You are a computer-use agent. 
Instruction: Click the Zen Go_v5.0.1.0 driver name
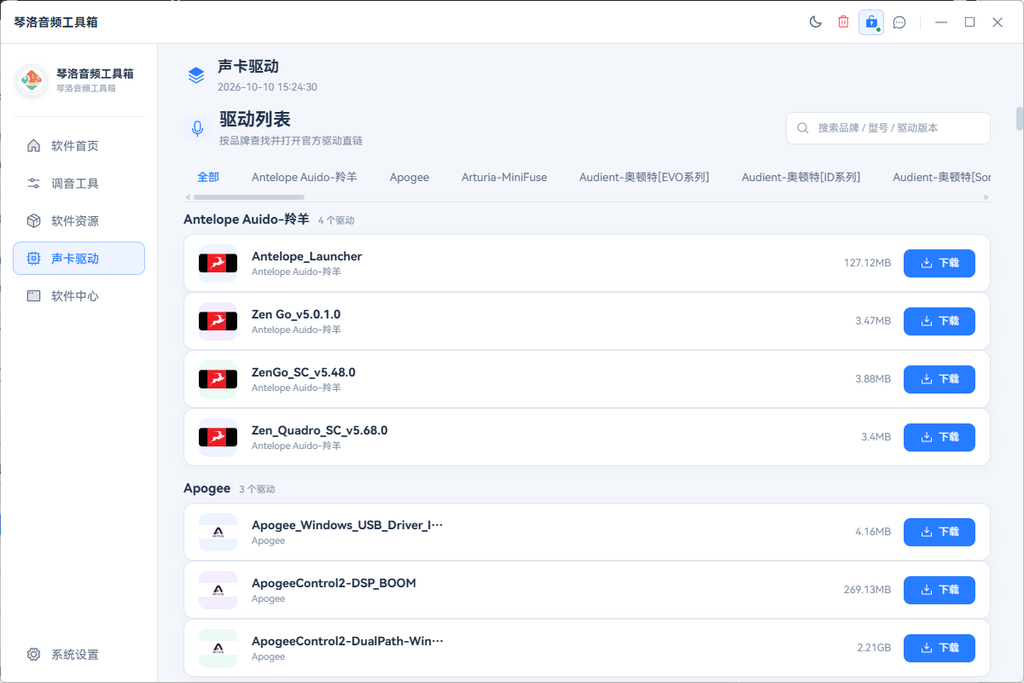coord(296,315)
